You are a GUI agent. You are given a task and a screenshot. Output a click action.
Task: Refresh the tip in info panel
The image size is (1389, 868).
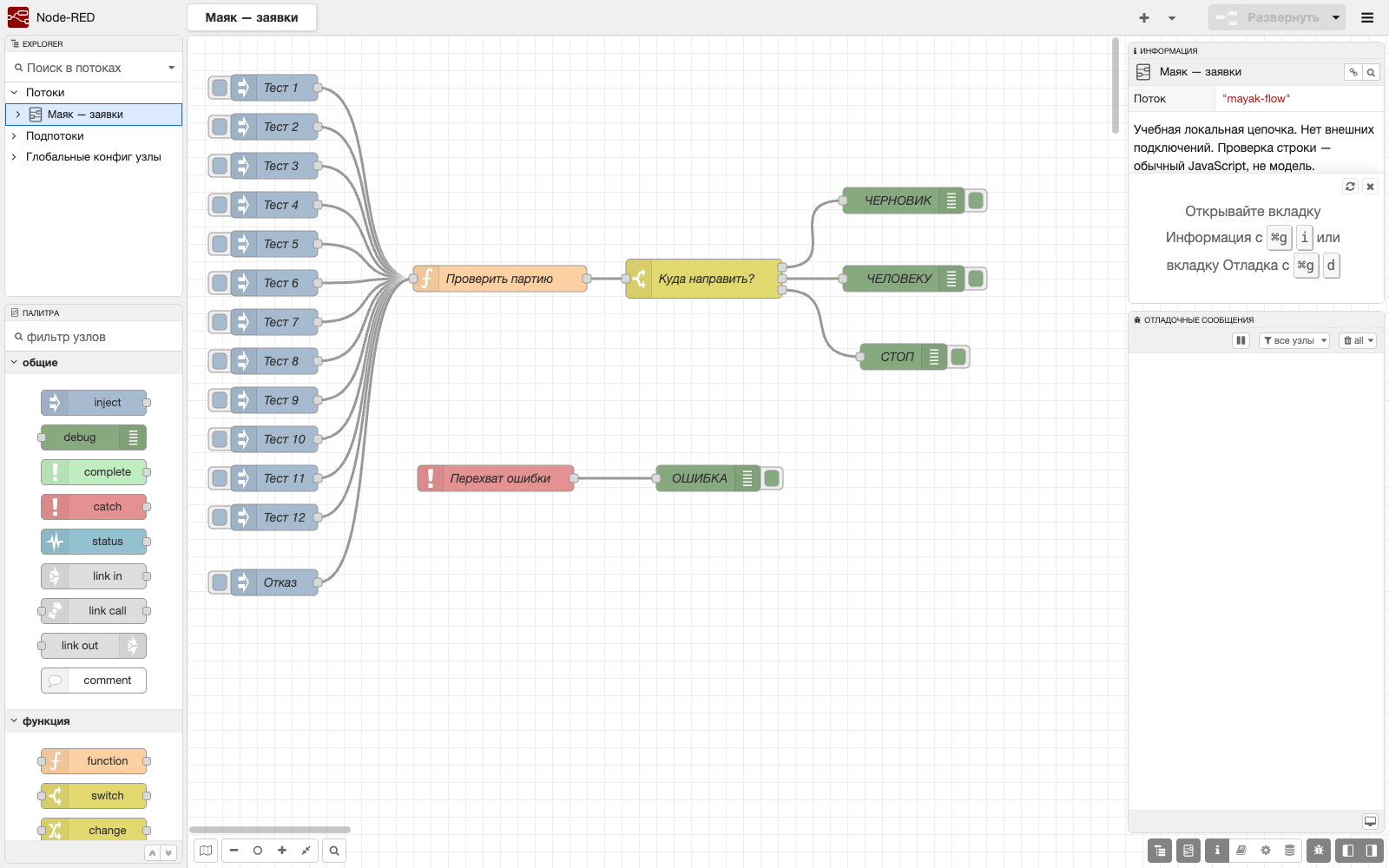pyautogui.click(x=1350, y=187)
